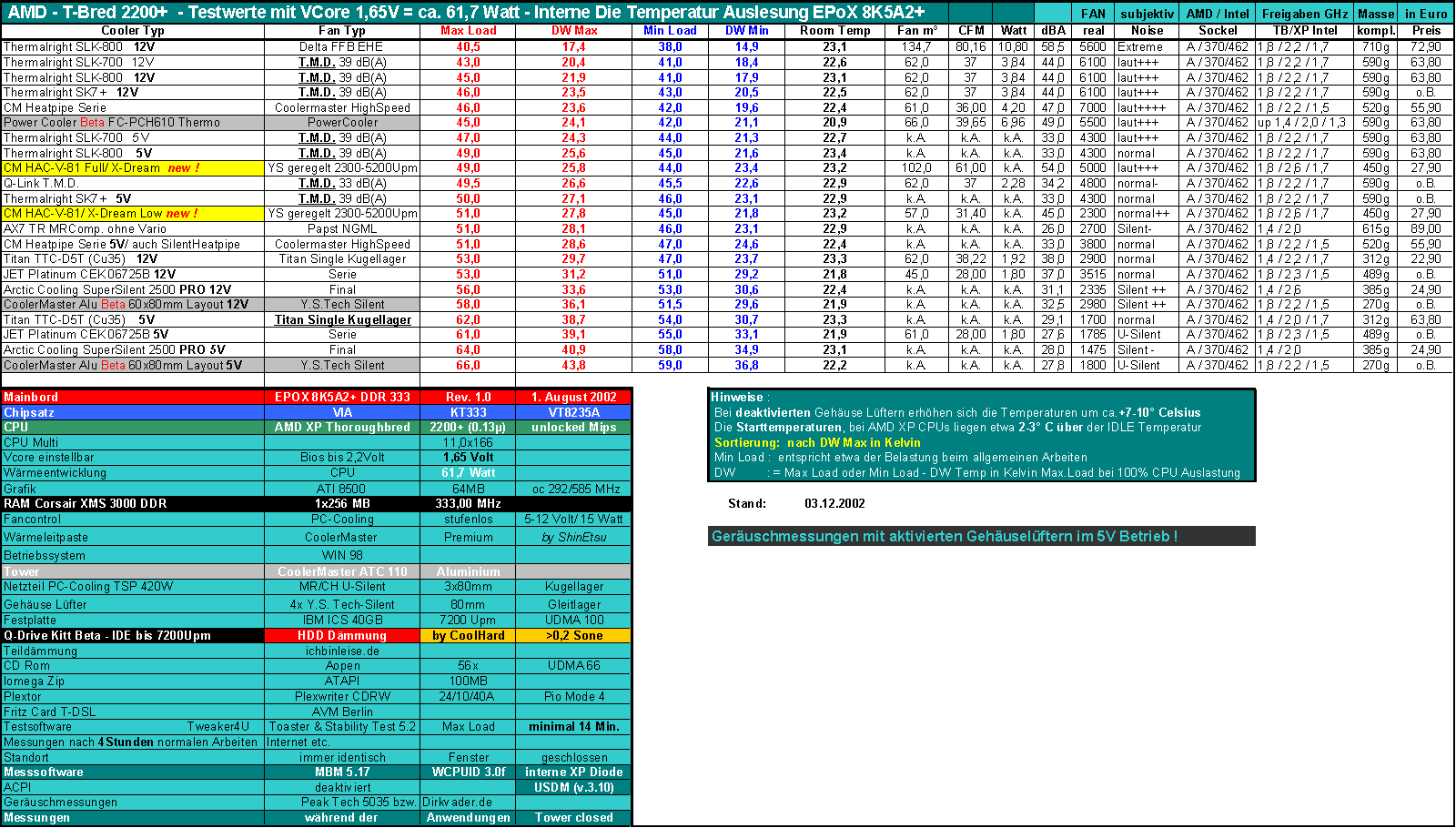Select the 'KT333' chipset cell
Image resolution: width=1456 pixels, height=828 pixels.
click(x=468, y=413)
